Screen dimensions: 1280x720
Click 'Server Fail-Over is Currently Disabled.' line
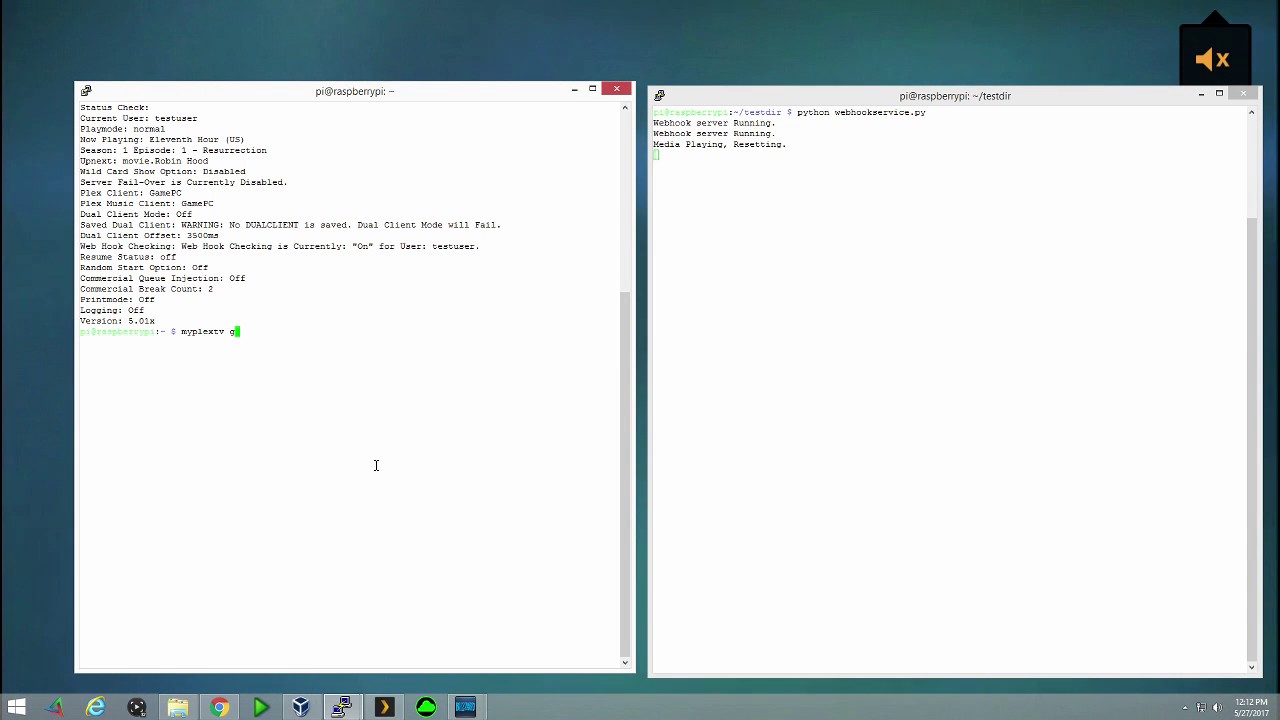click(x=184, y=182)
